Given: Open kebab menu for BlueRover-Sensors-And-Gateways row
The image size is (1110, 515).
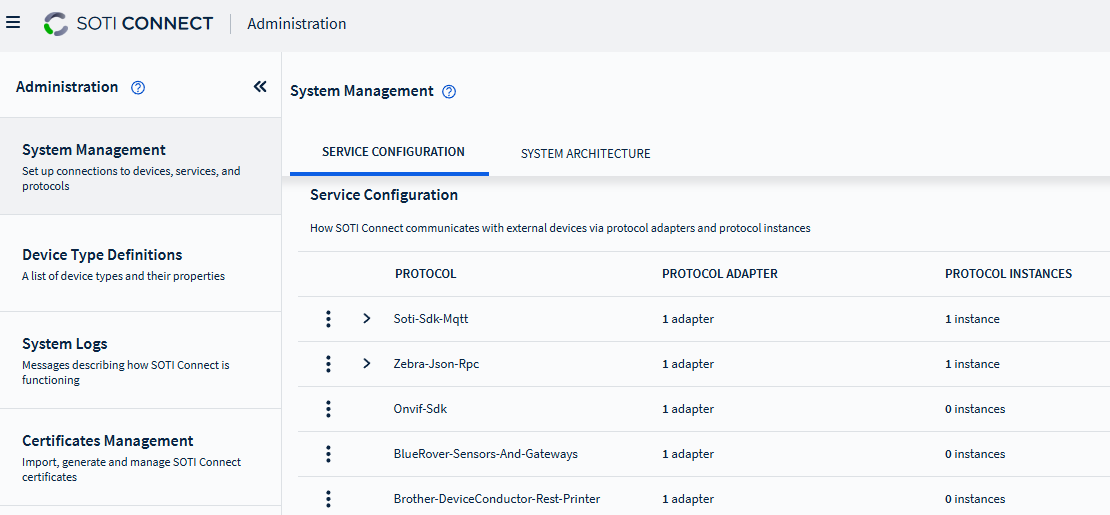Looking at the screenshot, I should (x=328, y=454).
